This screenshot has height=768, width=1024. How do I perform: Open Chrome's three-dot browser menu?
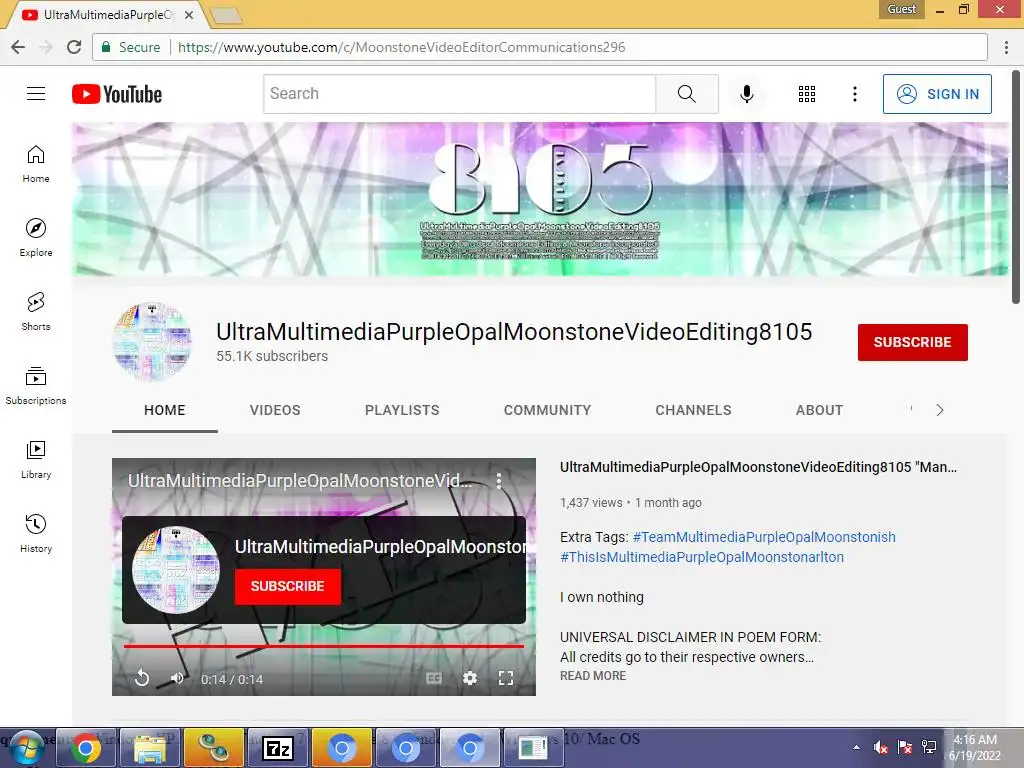tap(1006, 47)
